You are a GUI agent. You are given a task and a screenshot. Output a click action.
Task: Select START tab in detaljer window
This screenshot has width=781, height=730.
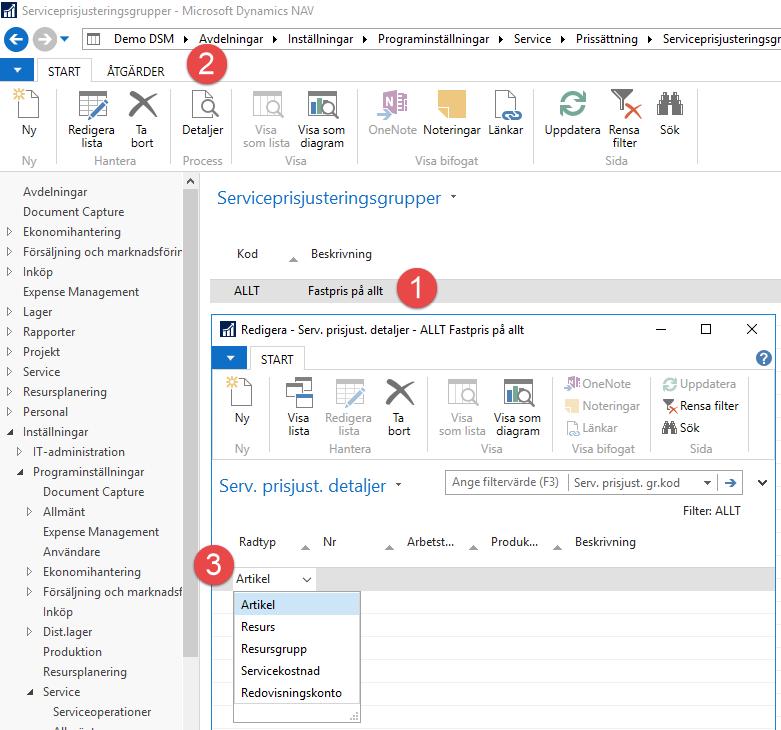point(277,360)
